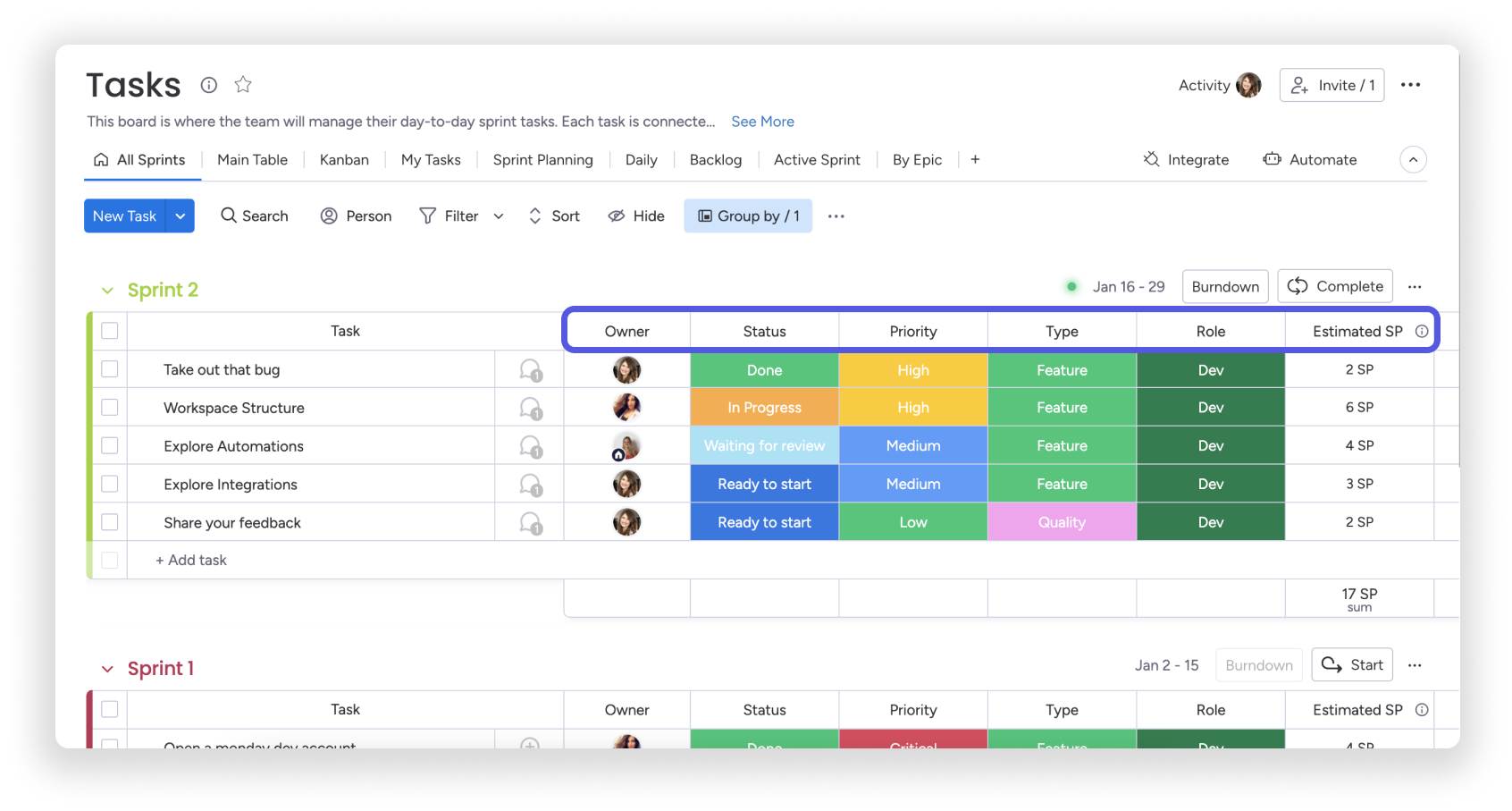This screenshot has width=1512, height=811.
Task: Open the conversation bubble on Take out that bug
Action: pyautogui.click(x=529, y=369)
